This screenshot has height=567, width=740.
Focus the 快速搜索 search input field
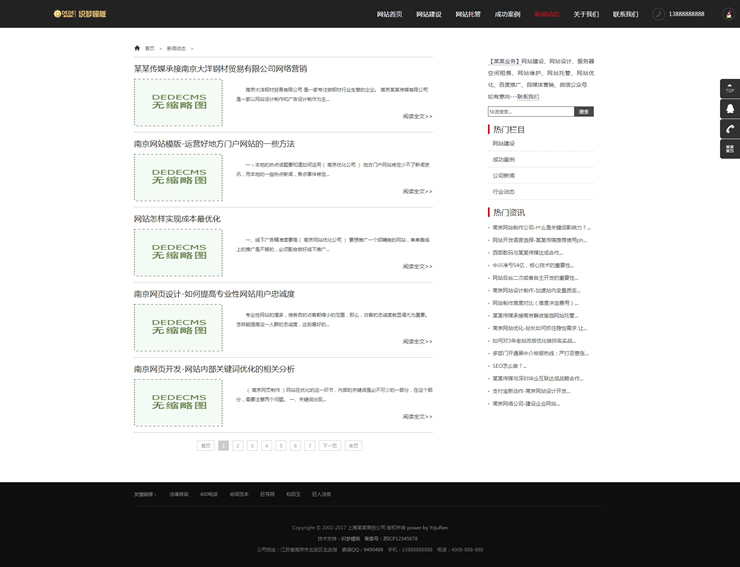[530, 112]
